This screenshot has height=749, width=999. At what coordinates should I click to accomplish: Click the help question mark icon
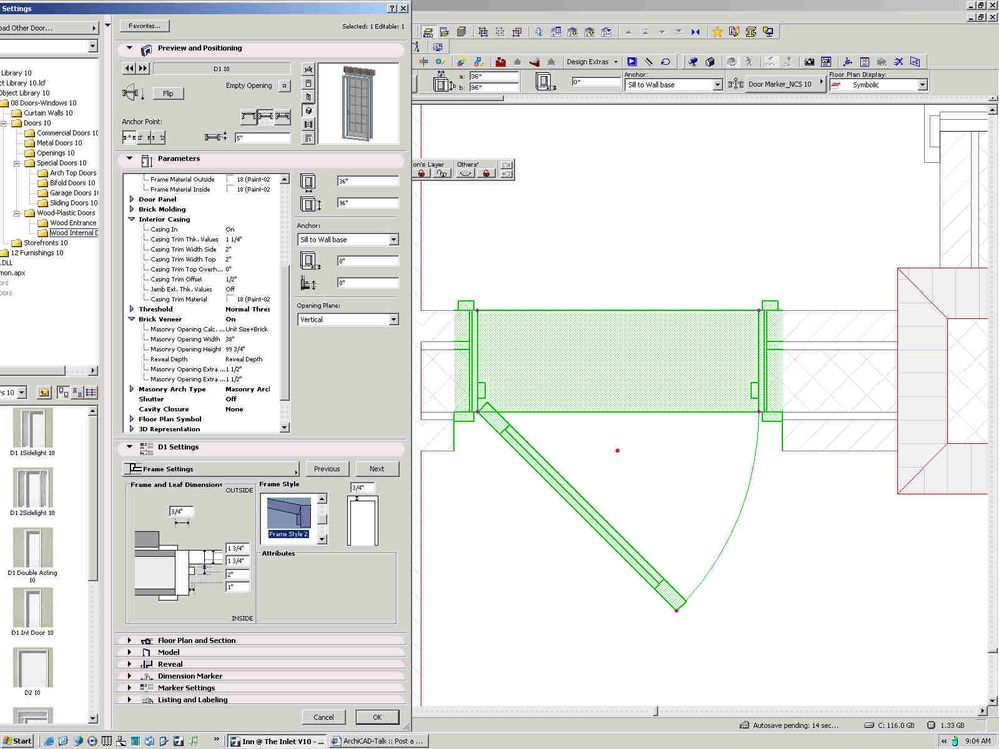390,8
